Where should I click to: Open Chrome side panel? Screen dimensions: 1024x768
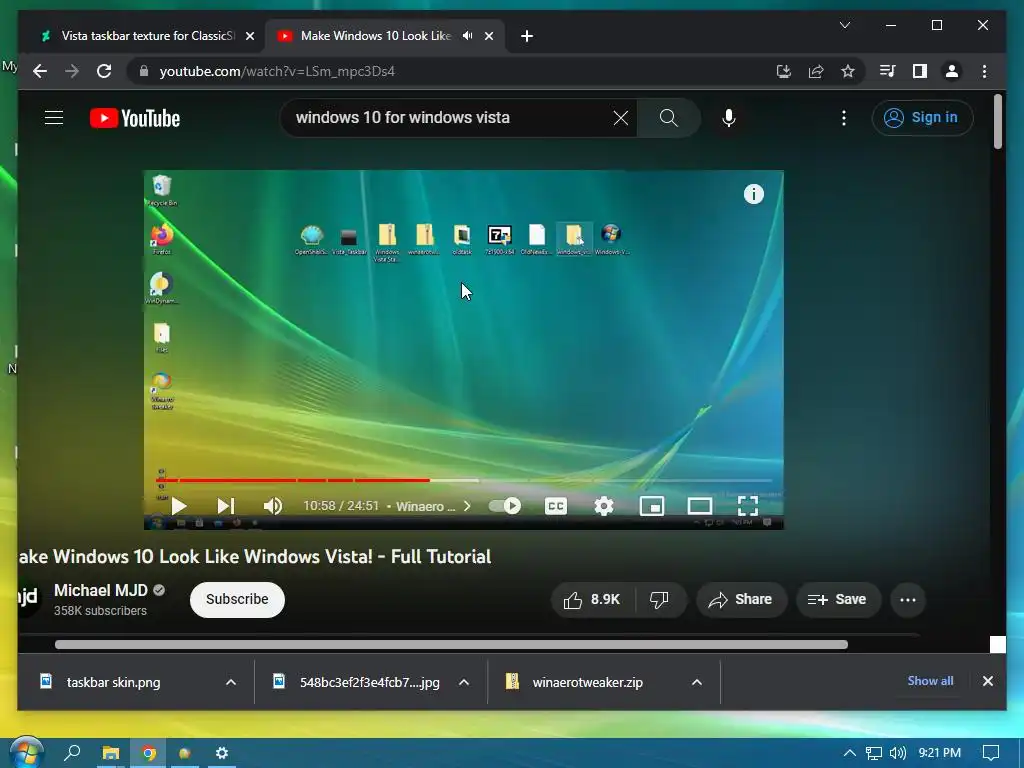click(920, 71)
